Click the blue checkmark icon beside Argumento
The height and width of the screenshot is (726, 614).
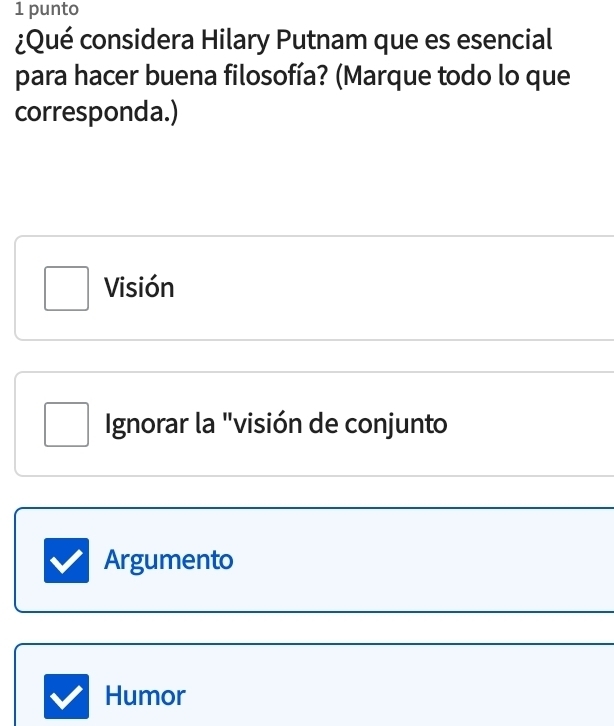pyautogui.click(x=65, y=560)
